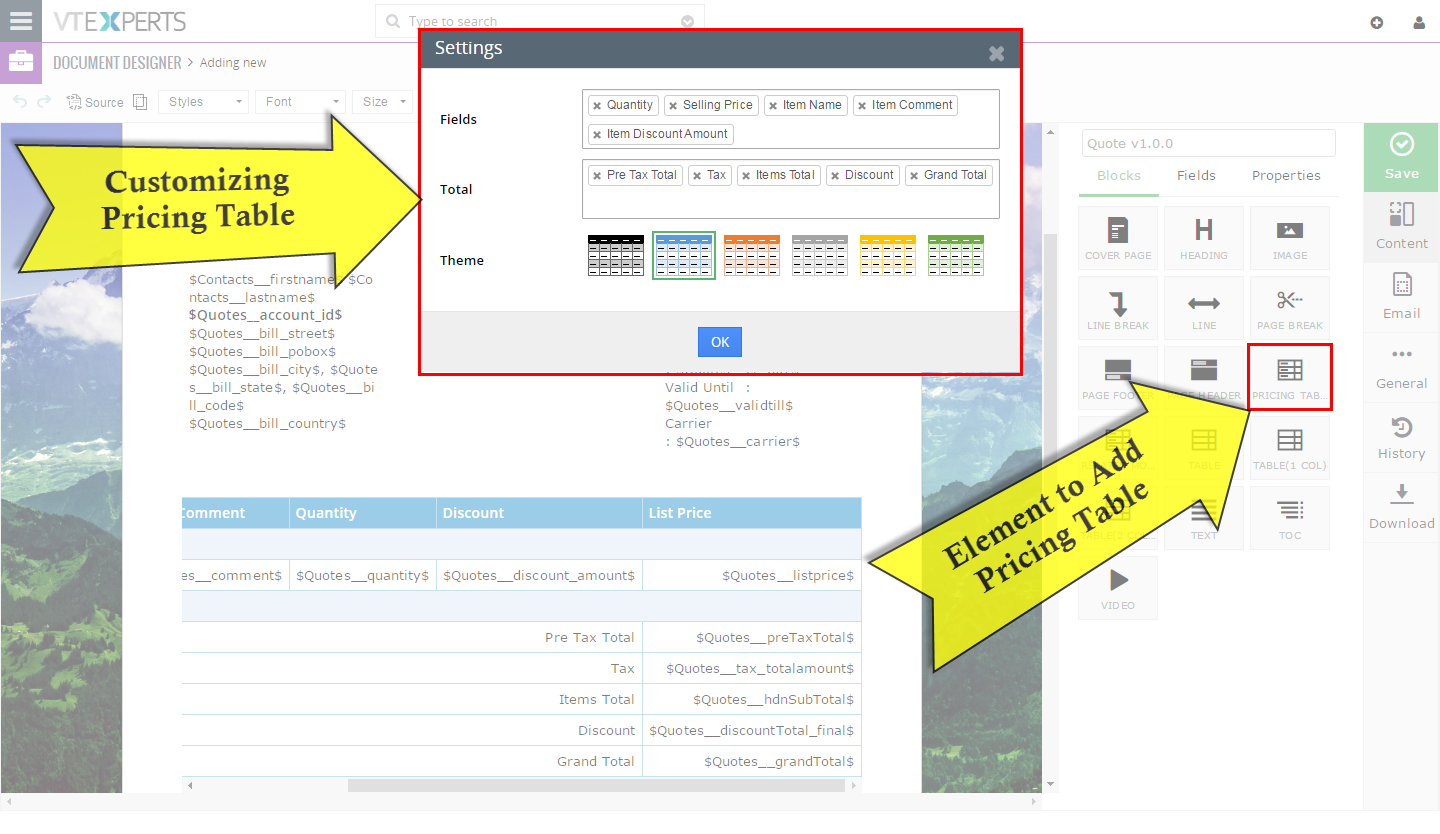This screenshot has height=834, width=1440.
Task: Toggle Source view in editor
Action: 95,102
